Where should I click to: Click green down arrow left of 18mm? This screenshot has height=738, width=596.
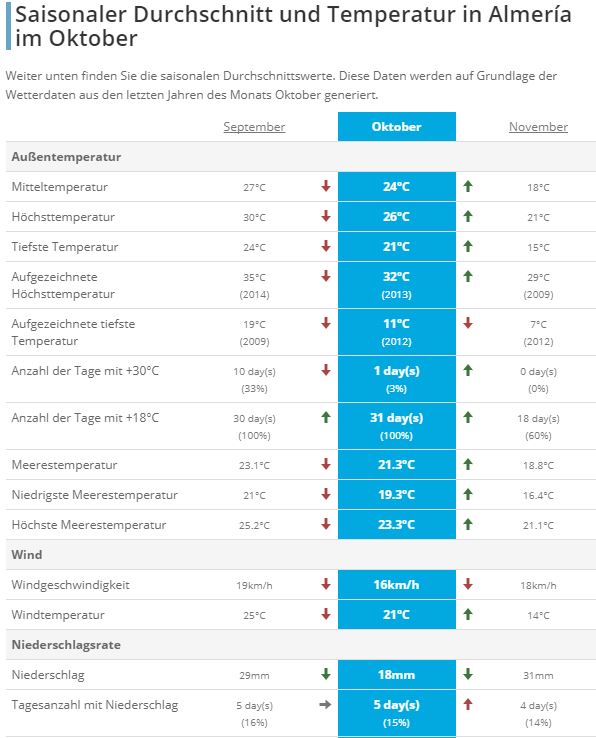point(326,674)
